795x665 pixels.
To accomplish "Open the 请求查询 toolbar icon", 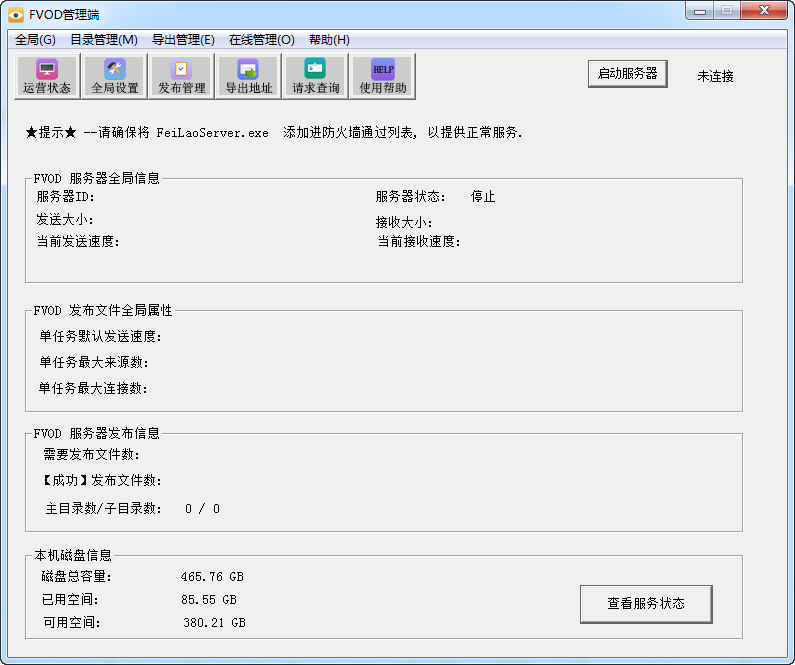I will tap(315, 76).
